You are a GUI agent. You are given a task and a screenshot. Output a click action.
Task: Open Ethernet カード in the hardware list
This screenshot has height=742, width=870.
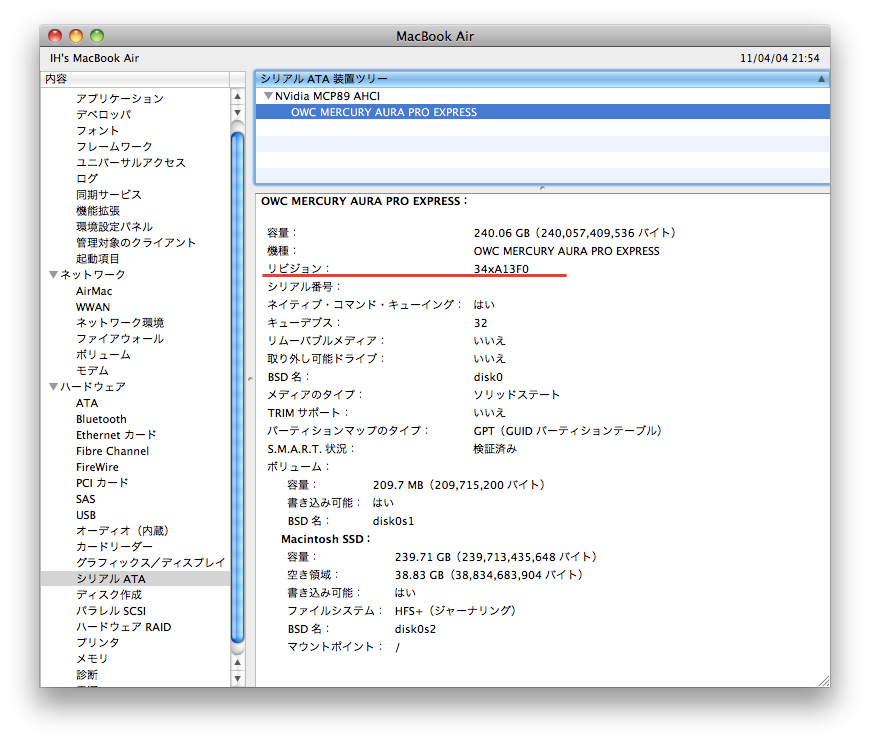(116, 435)
